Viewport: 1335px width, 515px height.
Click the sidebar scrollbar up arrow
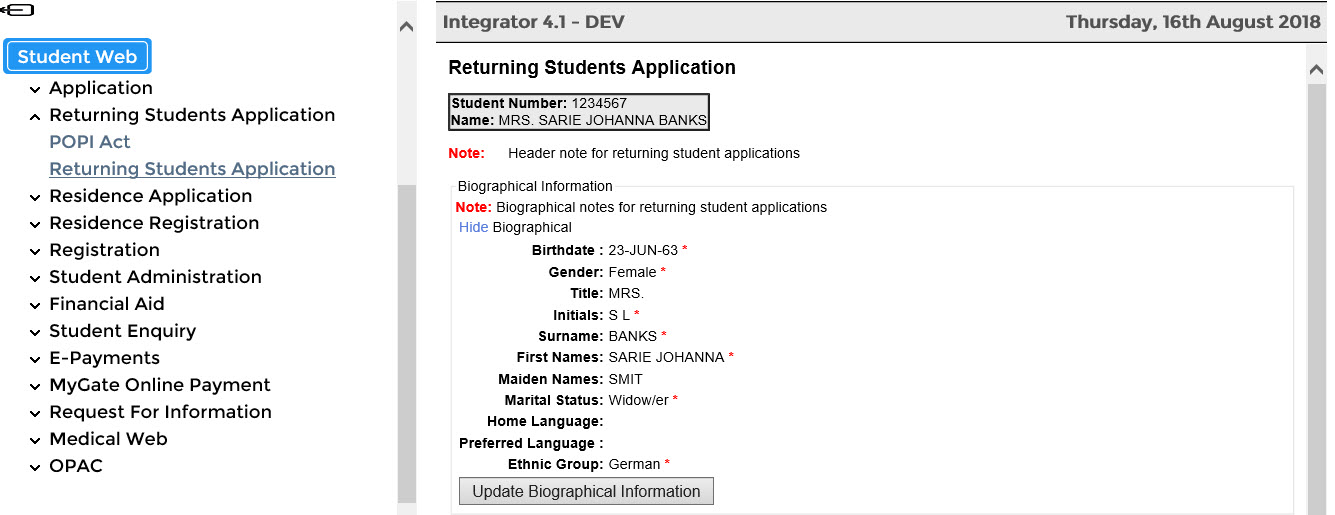coord(406,27)
